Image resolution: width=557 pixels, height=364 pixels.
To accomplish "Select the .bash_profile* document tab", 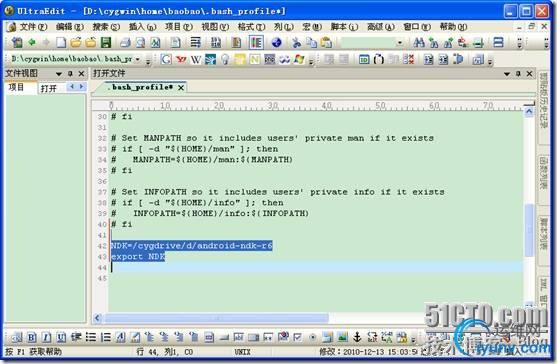I will pyautogui.click(x=140, y=87).
